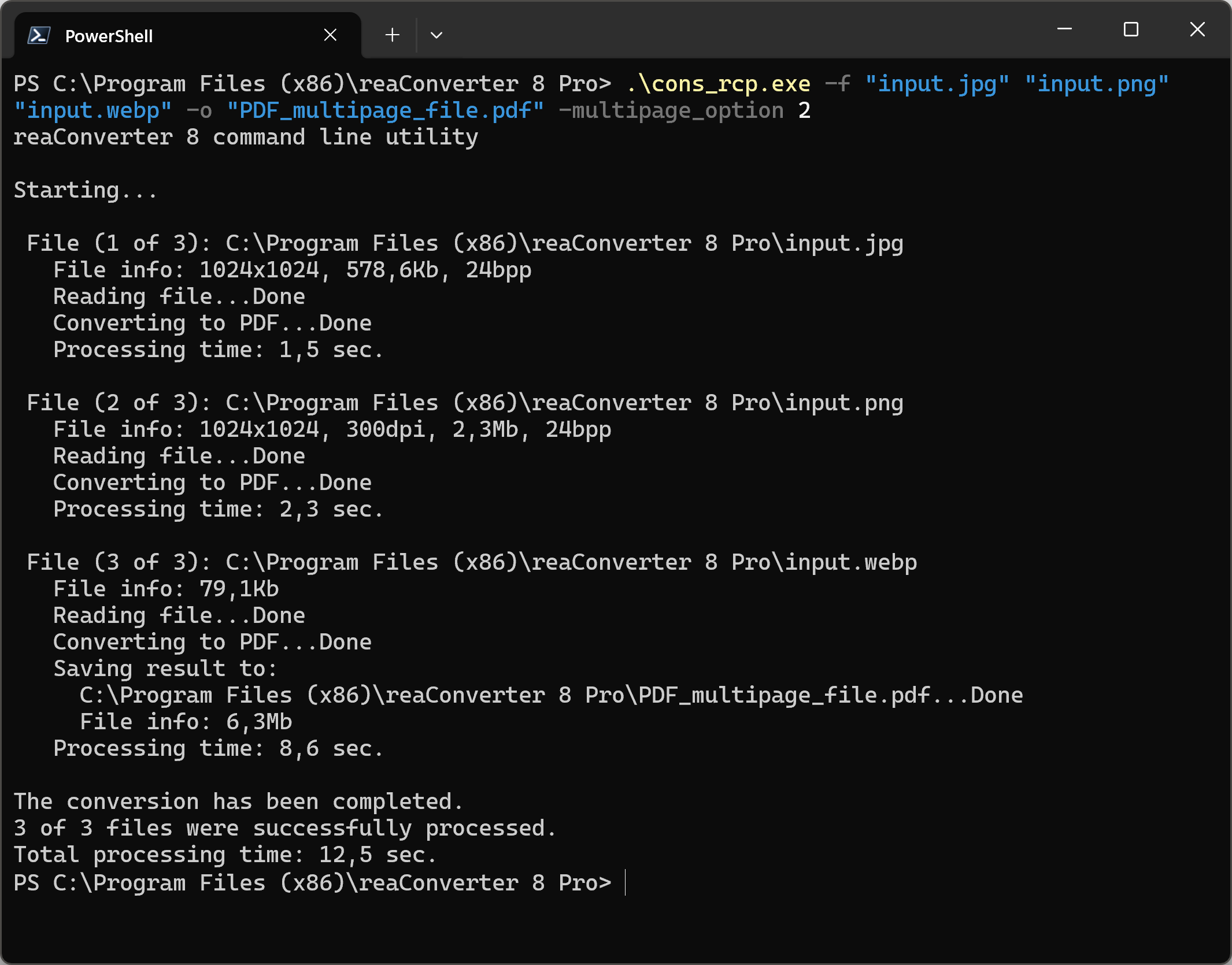Click the "Total processing time" line

click(224, 855)
